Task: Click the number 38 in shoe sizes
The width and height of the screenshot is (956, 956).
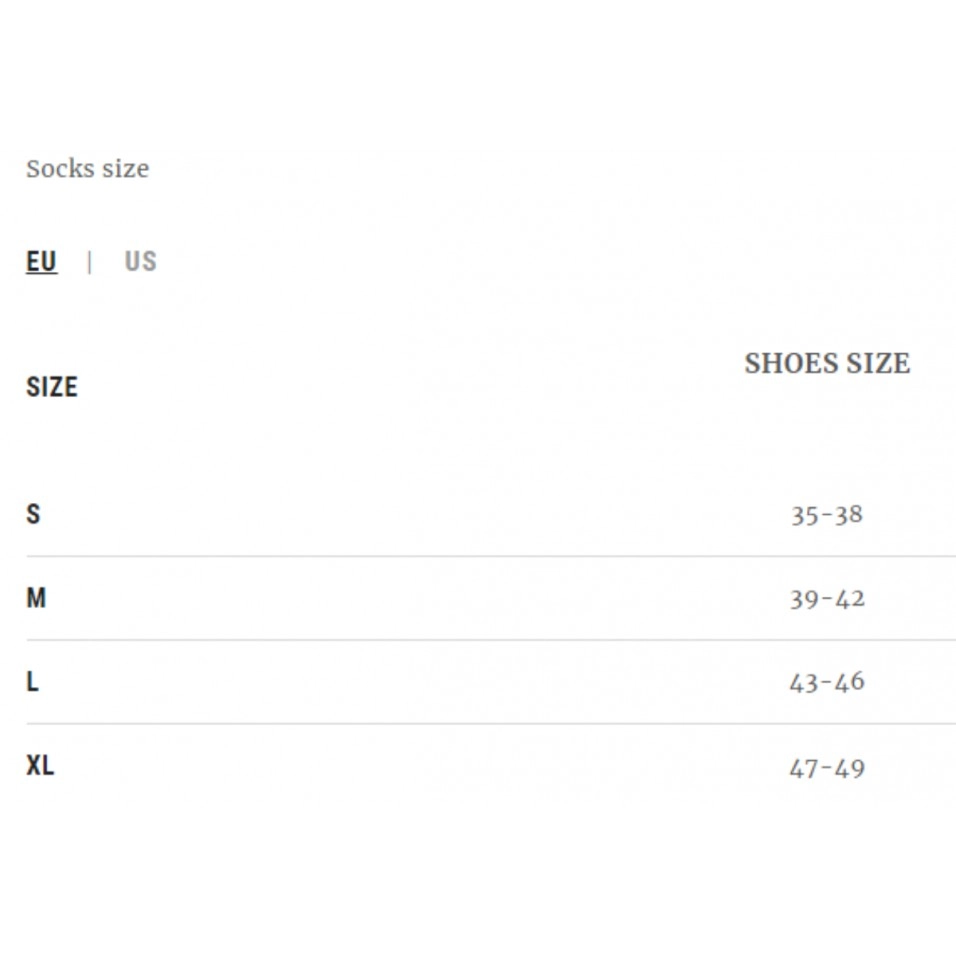Action: tap(848, 516)
